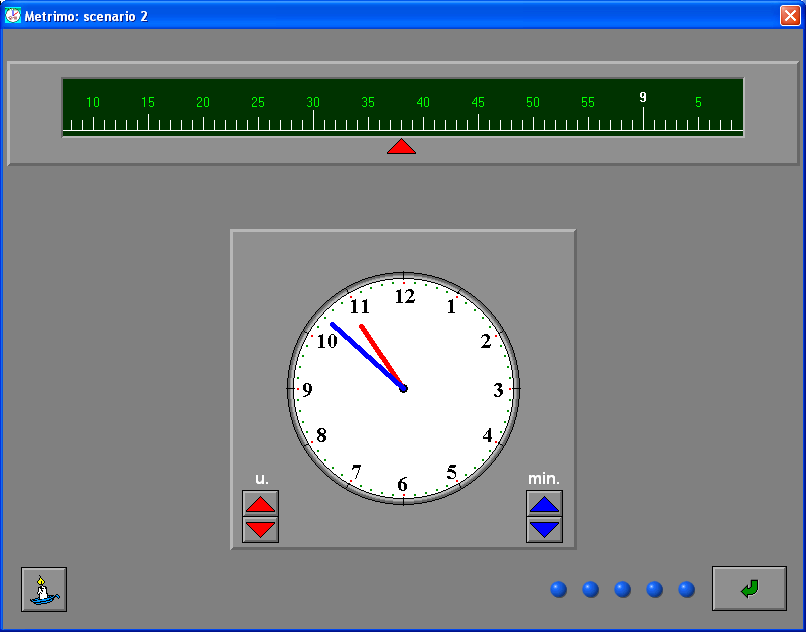Image resolution: width=806 pixels, height=632 pixels.
Task: Click the 15 label on the timeline ruler
Action: (148, 102)
